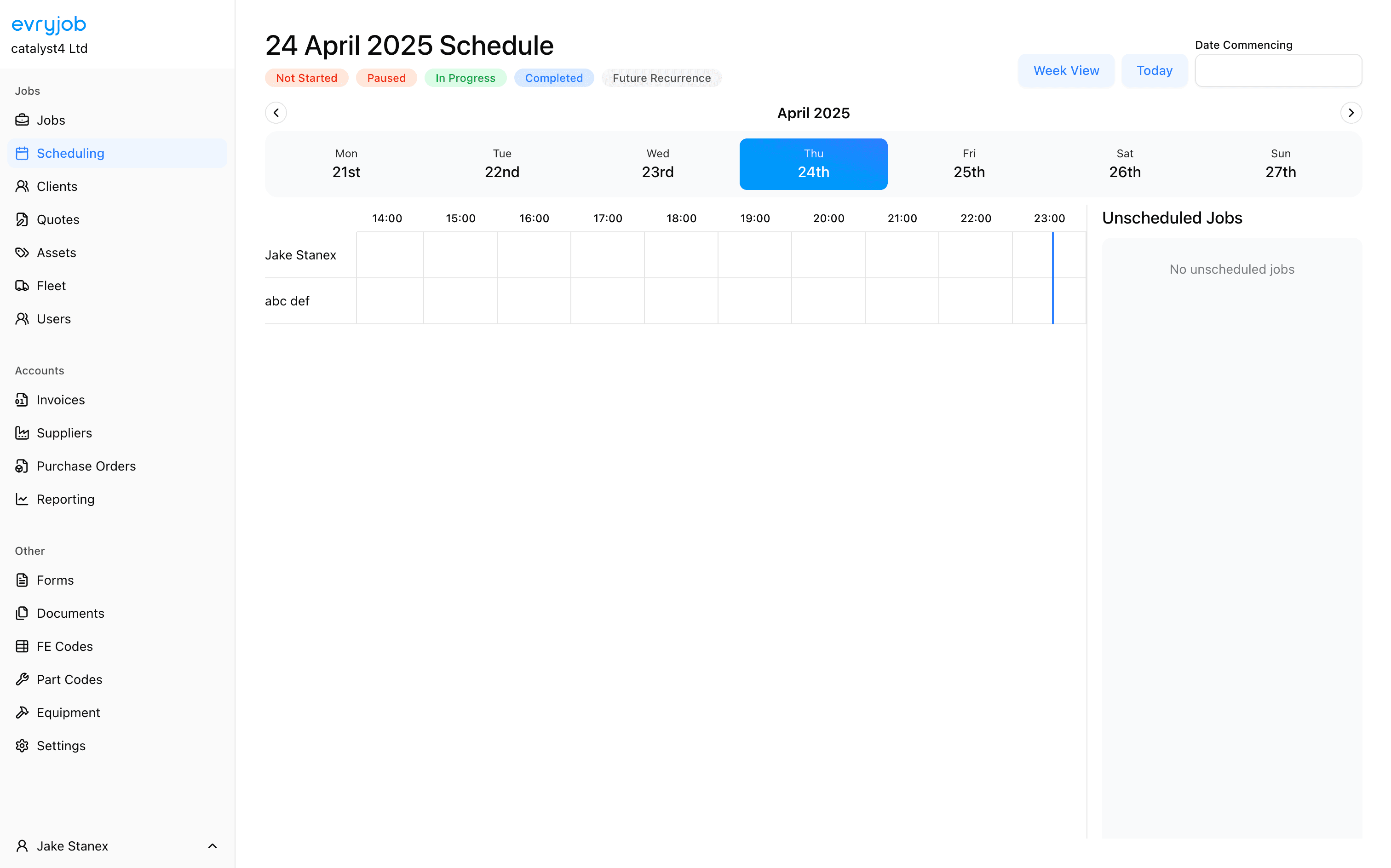Viewport: 1391px width, 868px height.
Task: Click the Equipment hammer icon
Action: click(x=22, y=713)
